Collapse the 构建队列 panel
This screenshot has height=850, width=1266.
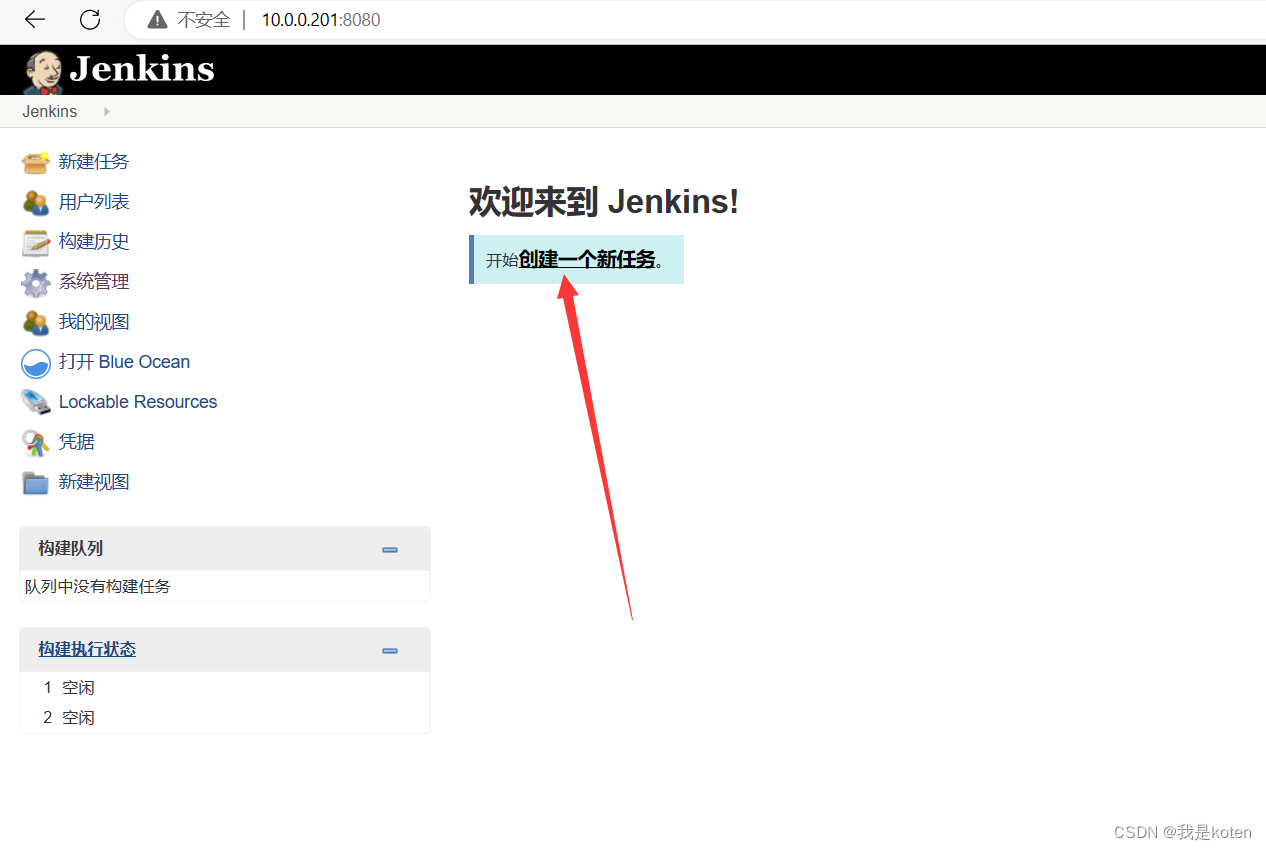click(x=390, y=549)
